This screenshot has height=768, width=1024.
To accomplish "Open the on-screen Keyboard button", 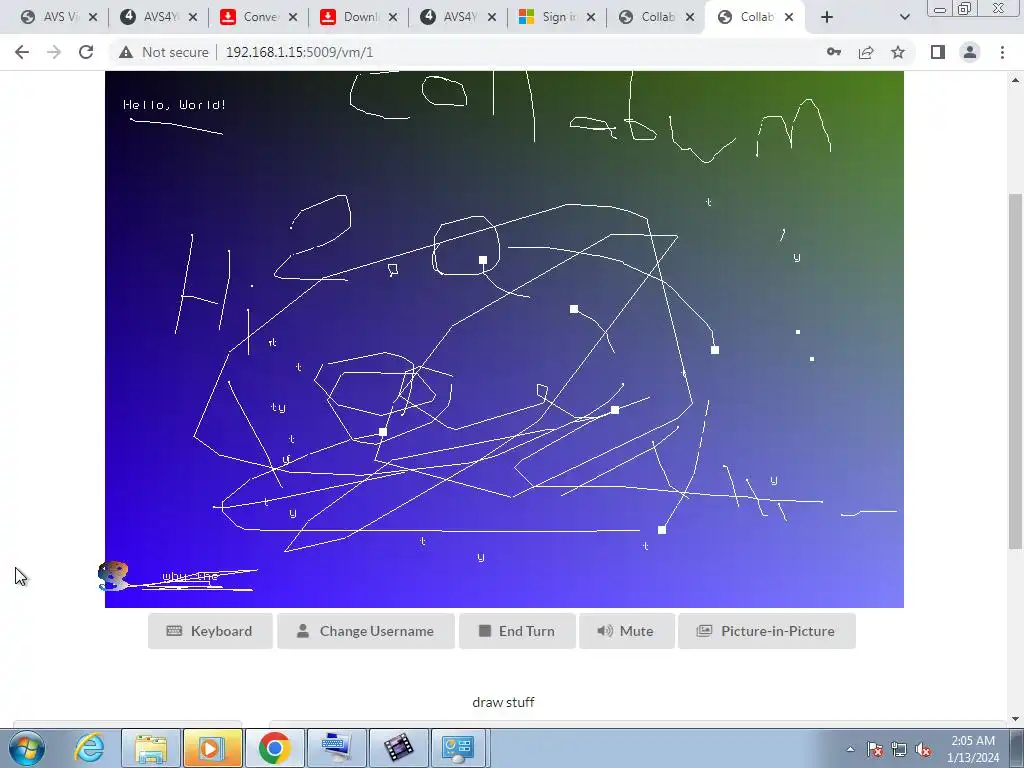I will 210,631.
